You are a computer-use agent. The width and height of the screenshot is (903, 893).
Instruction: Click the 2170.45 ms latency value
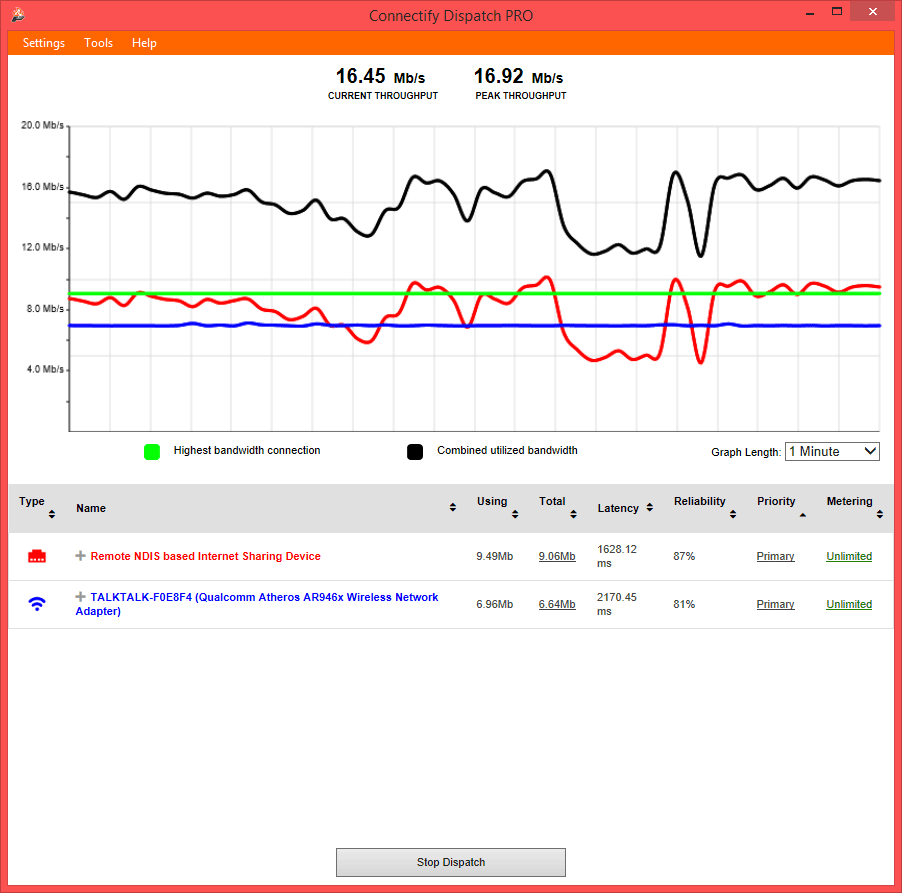617,604
